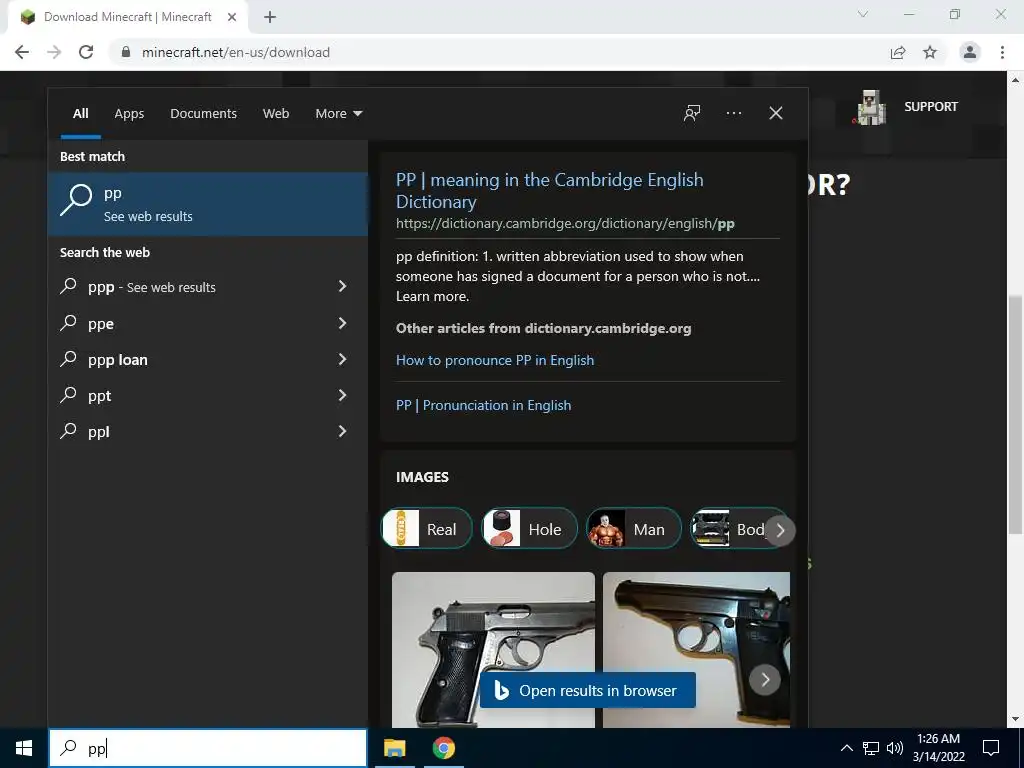This screenshot has width=1024, height=768.
Task: Open How to pronounce PP in English
Action: tap(495, 360)
